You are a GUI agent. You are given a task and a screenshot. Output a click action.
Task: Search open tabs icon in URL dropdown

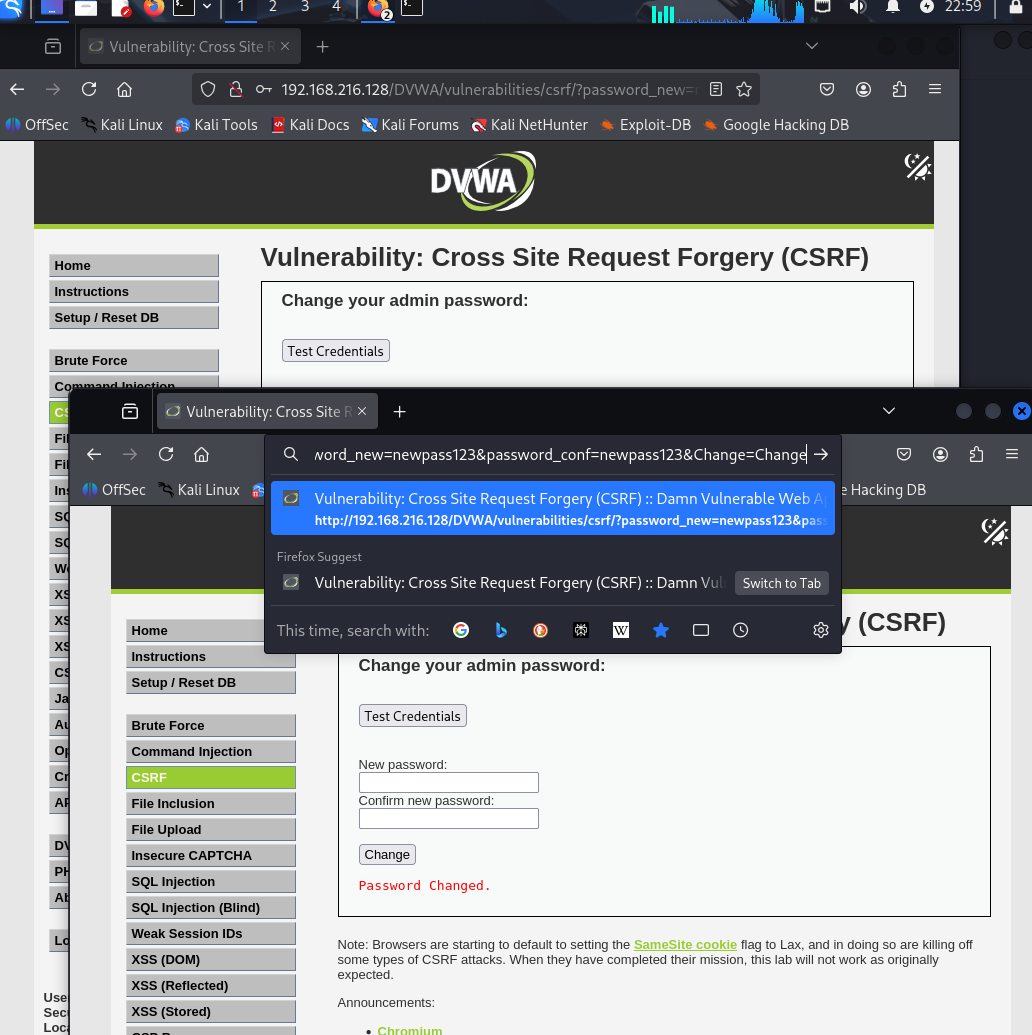tap(701, 630)
